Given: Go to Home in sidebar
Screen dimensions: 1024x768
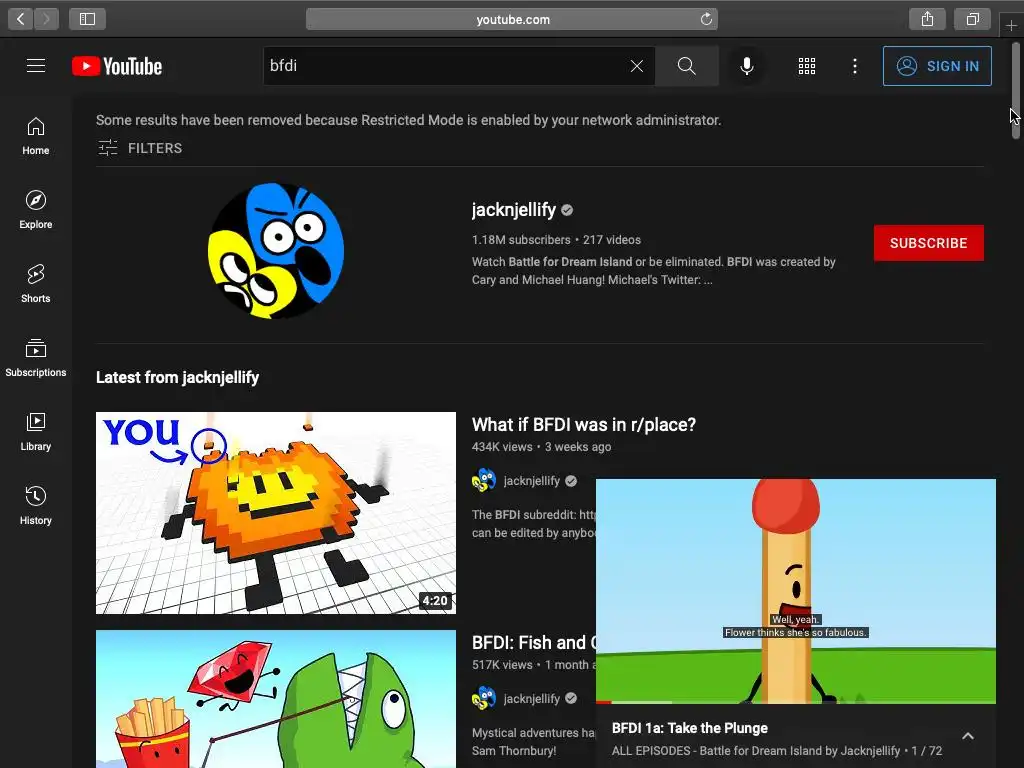Looking at the screenshot, I should point(36,136).
